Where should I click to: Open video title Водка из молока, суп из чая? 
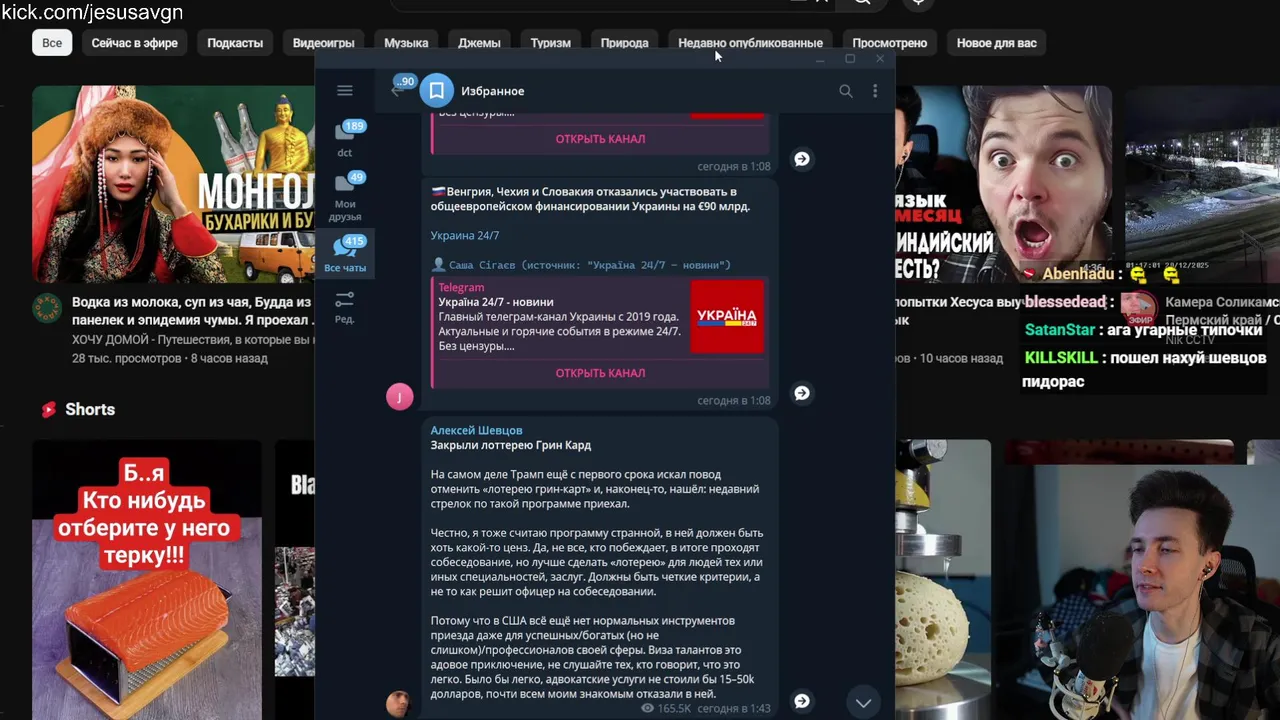[x=191, y=311]
